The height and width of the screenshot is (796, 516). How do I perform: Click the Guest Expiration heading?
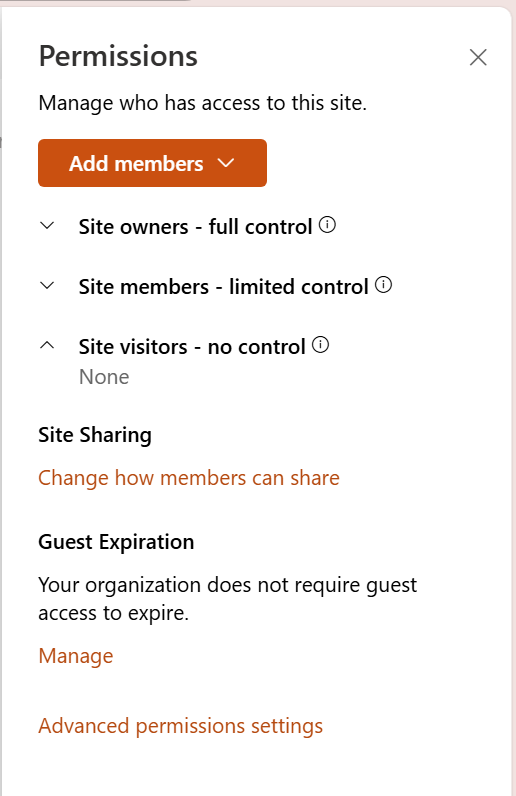pos(116,542)
